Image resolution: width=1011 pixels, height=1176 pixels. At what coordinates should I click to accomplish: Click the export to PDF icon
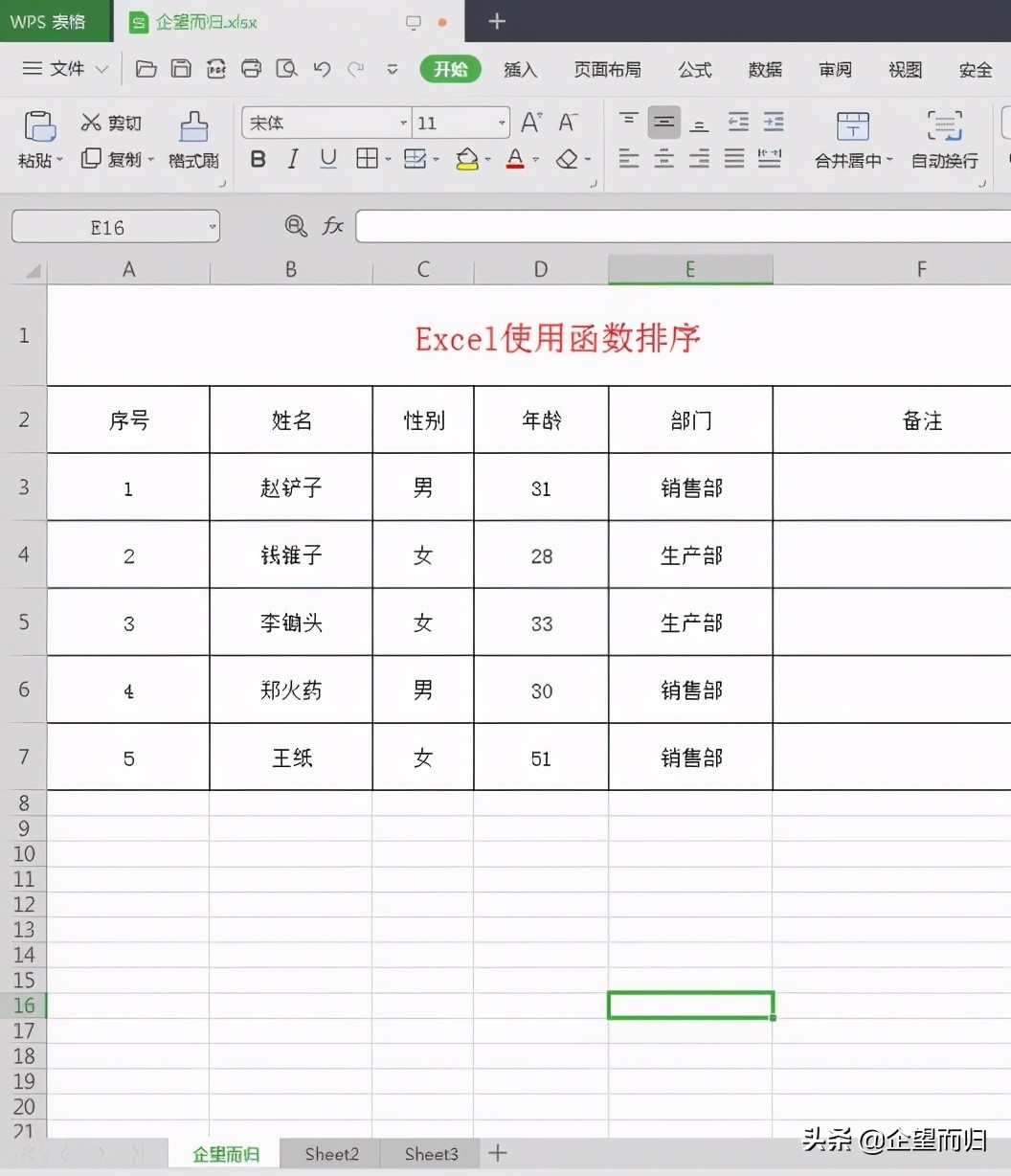coord(216,69)
